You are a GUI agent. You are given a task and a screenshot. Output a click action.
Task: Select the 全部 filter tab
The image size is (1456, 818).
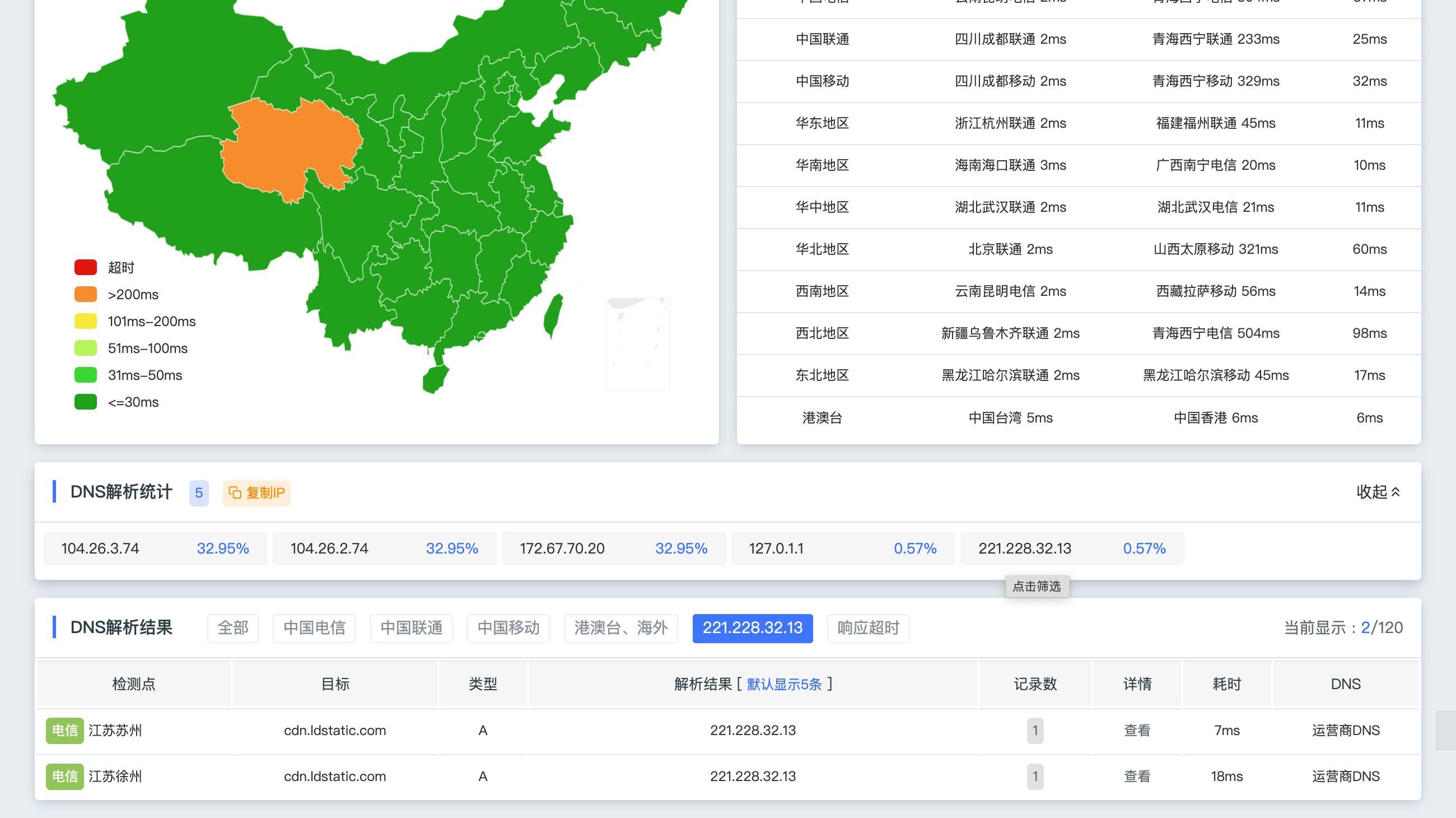233,628
